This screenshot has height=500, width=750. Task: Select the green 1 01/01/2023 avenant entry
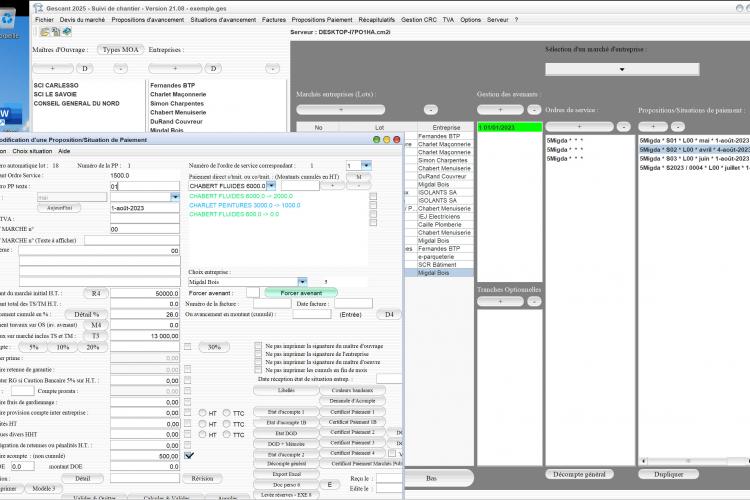point(510,128)
